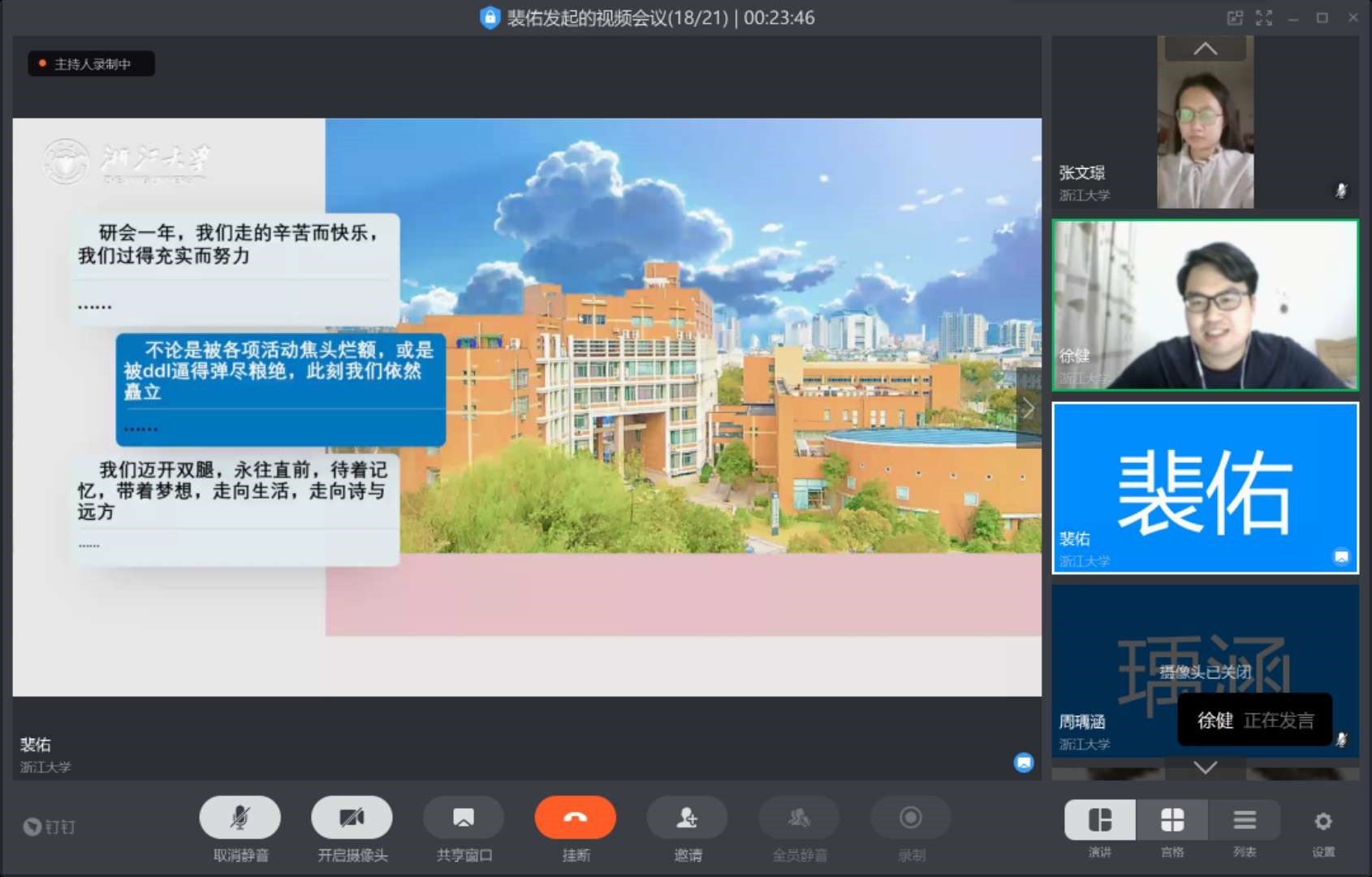1372x877 pixels.
Task: Select 徐健's video thumbnail
Action: point(1205,305)
